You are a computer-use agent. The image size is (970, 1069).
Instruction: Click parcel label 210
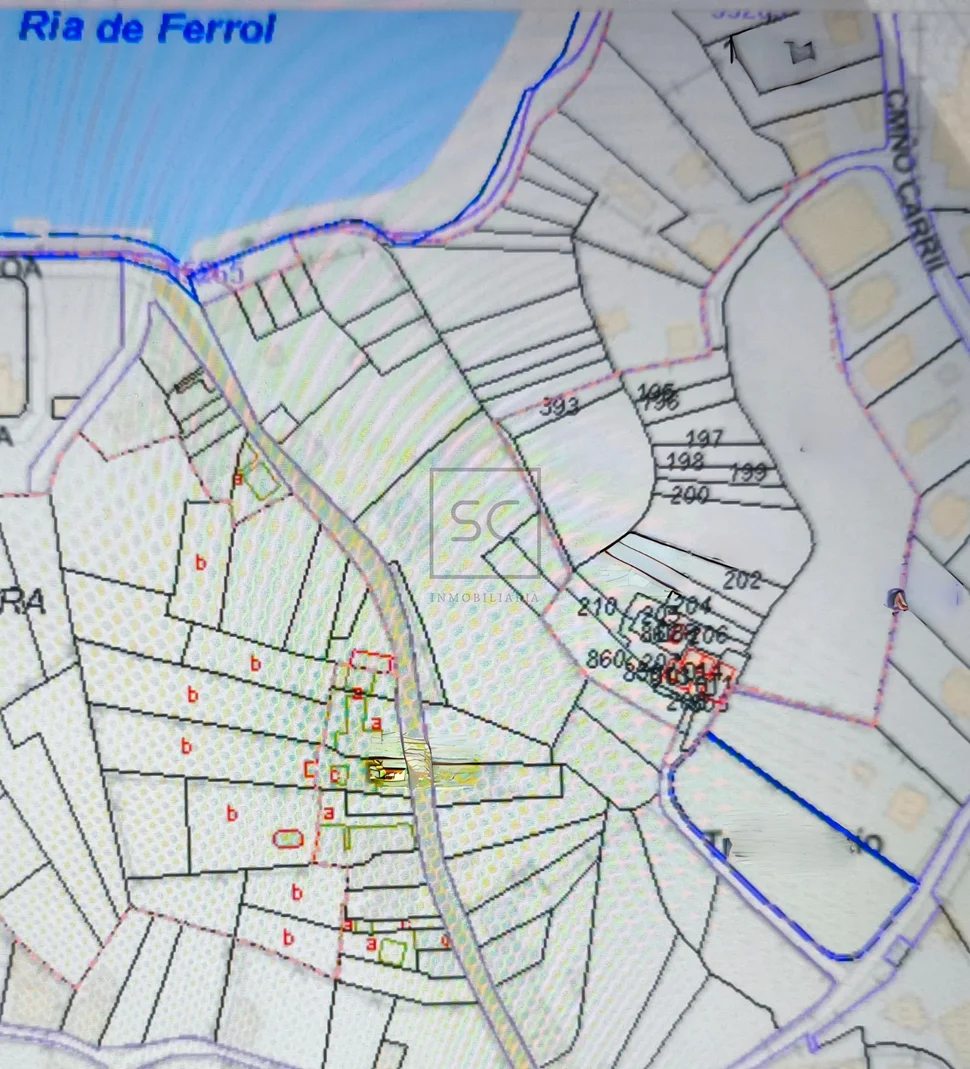[596, 606]
